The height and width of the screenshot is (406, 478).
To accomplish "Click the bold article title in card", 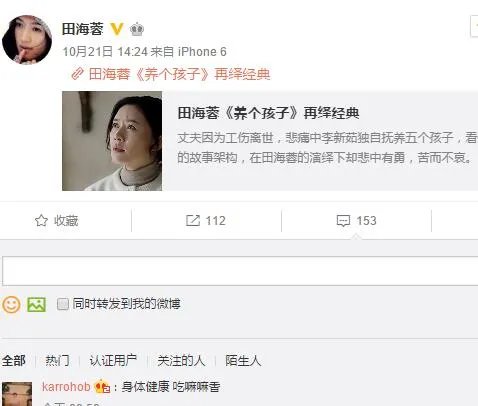I will click(268, 113).
